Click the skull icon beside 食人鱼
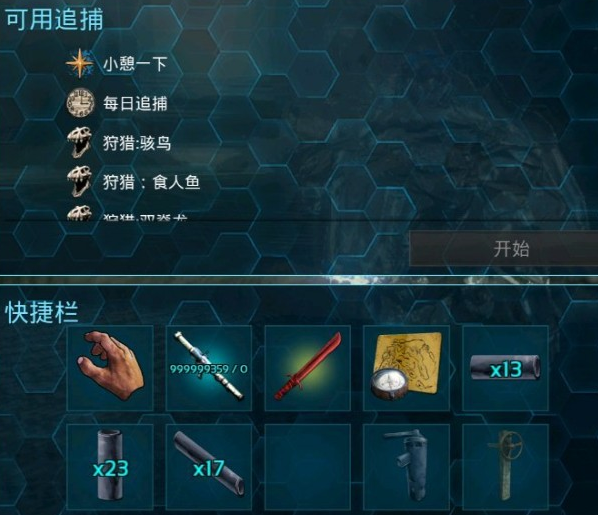The image size is (598, 515). pyautogui.click(x=80, y=182)
